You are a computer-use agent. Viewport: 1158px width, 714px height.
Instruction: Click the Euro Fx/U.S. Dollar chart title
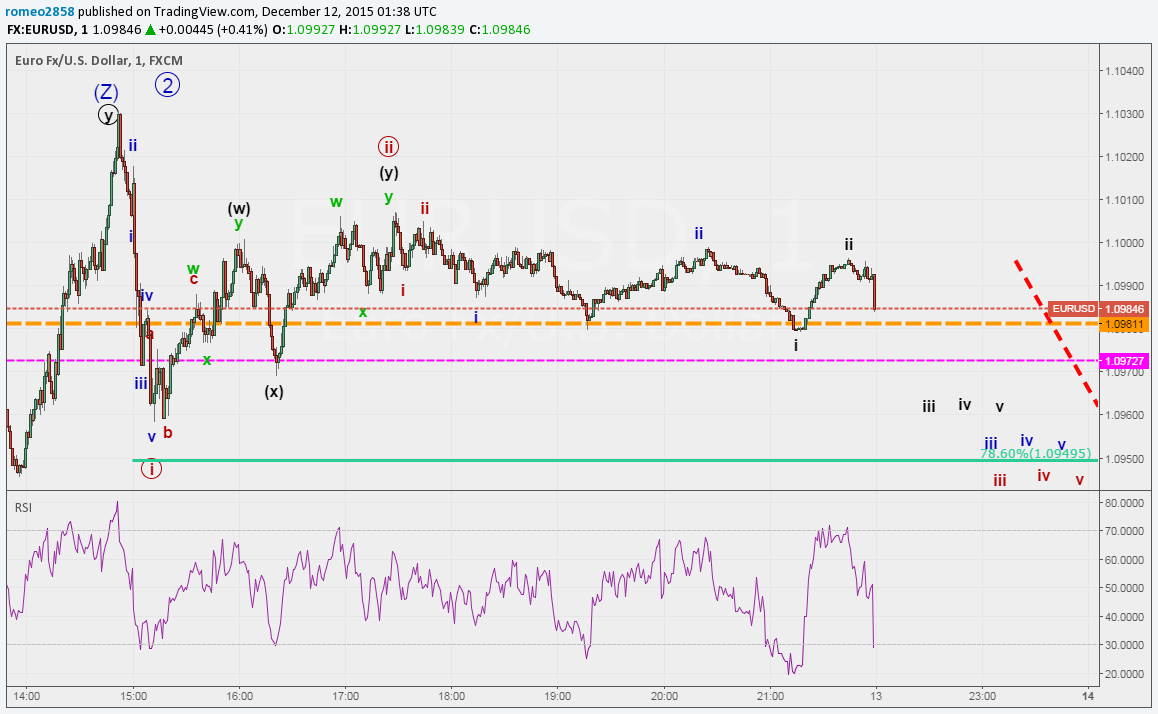(x=98, y=61)
